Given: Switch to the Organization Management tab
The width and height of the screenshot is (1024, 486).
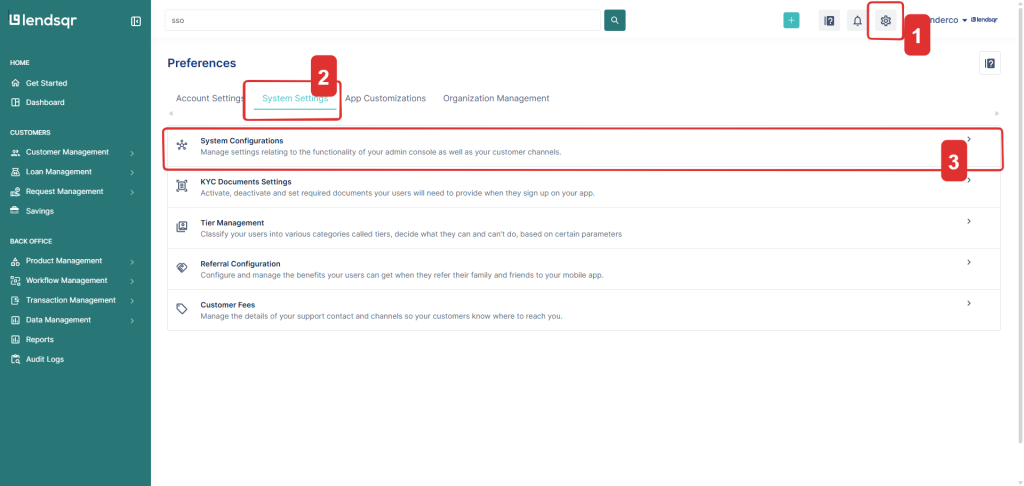Looking at the screenshot, I should point(496,99).
